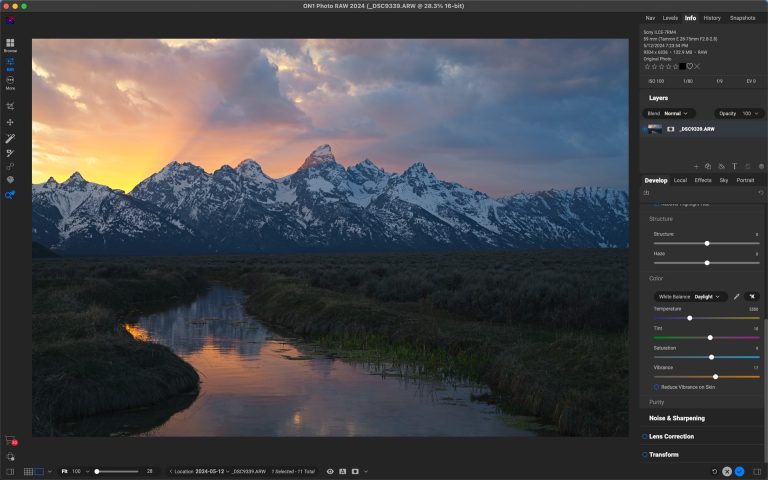768x480 pixels.
Task: Select the Retouch brush tool
Action: click(10, 154)
